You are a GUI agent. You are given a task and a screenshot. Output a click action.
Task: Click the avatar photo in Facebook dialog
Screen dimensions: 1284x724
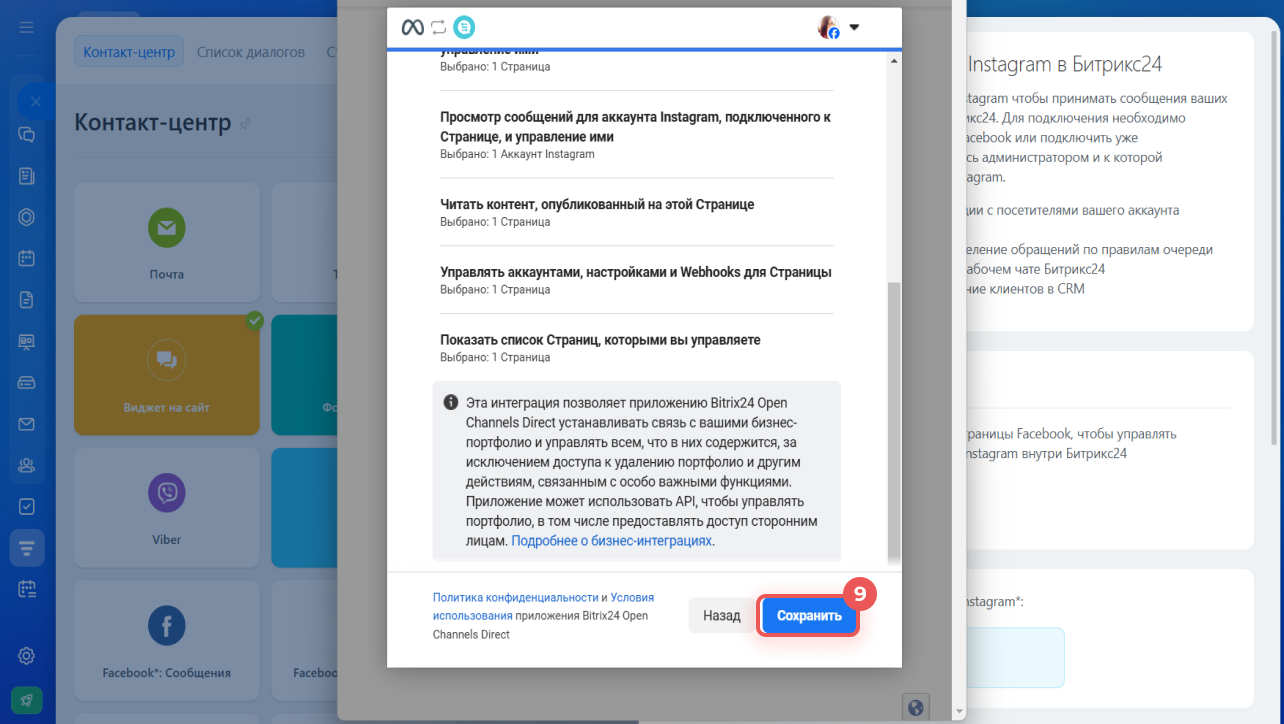coord(828,27)
